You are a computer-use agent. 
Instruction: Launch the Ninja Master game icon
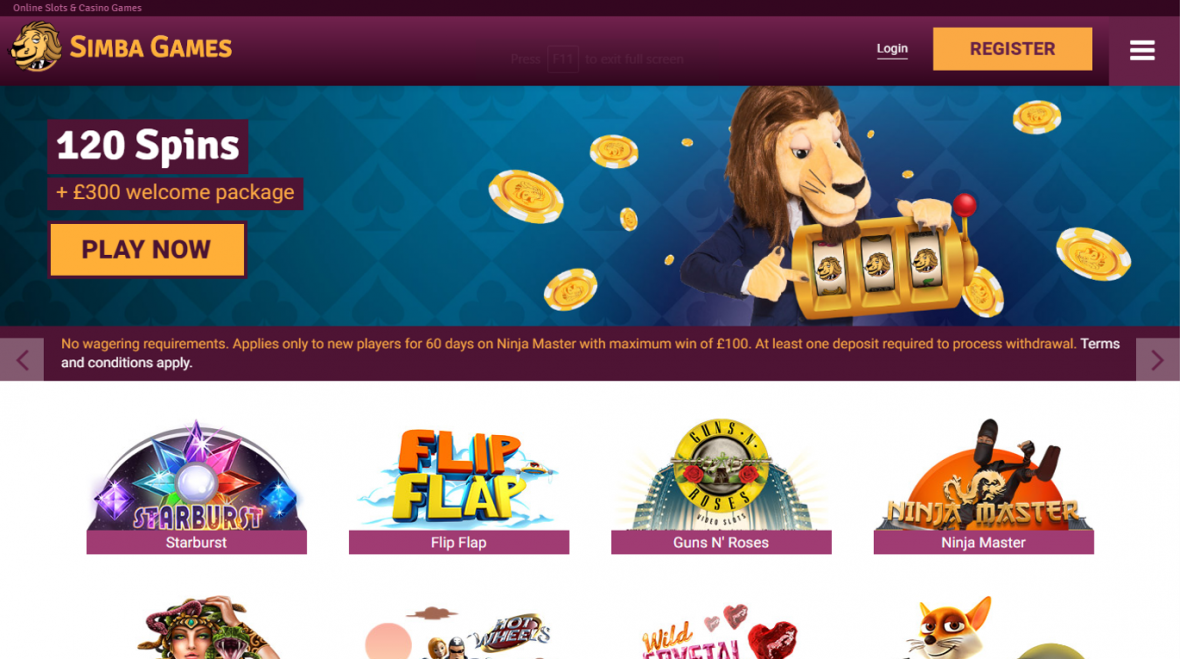984,475
